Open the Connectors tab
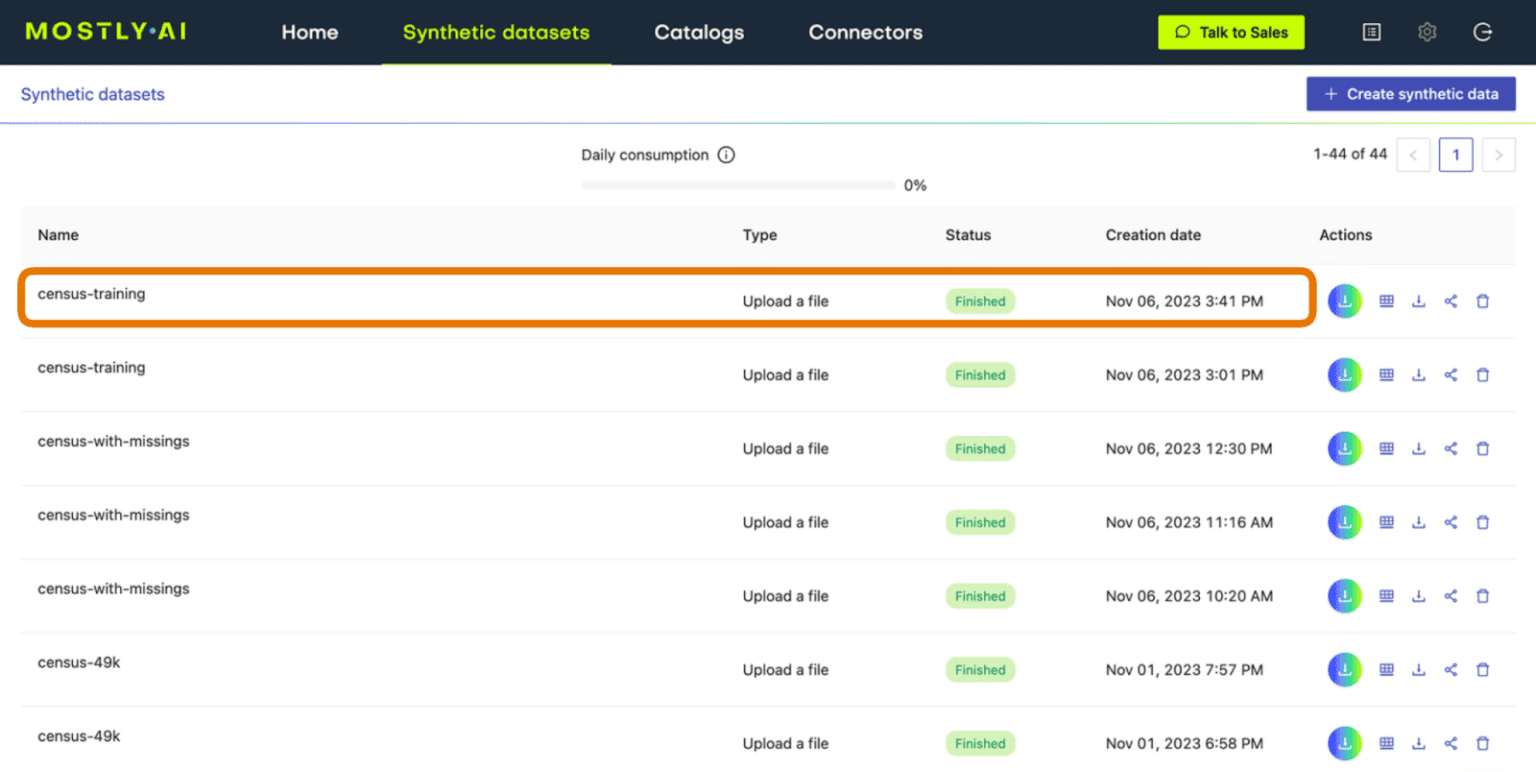Image resolution: width=1536 pixels, height=772 pixels. (865, 32)
